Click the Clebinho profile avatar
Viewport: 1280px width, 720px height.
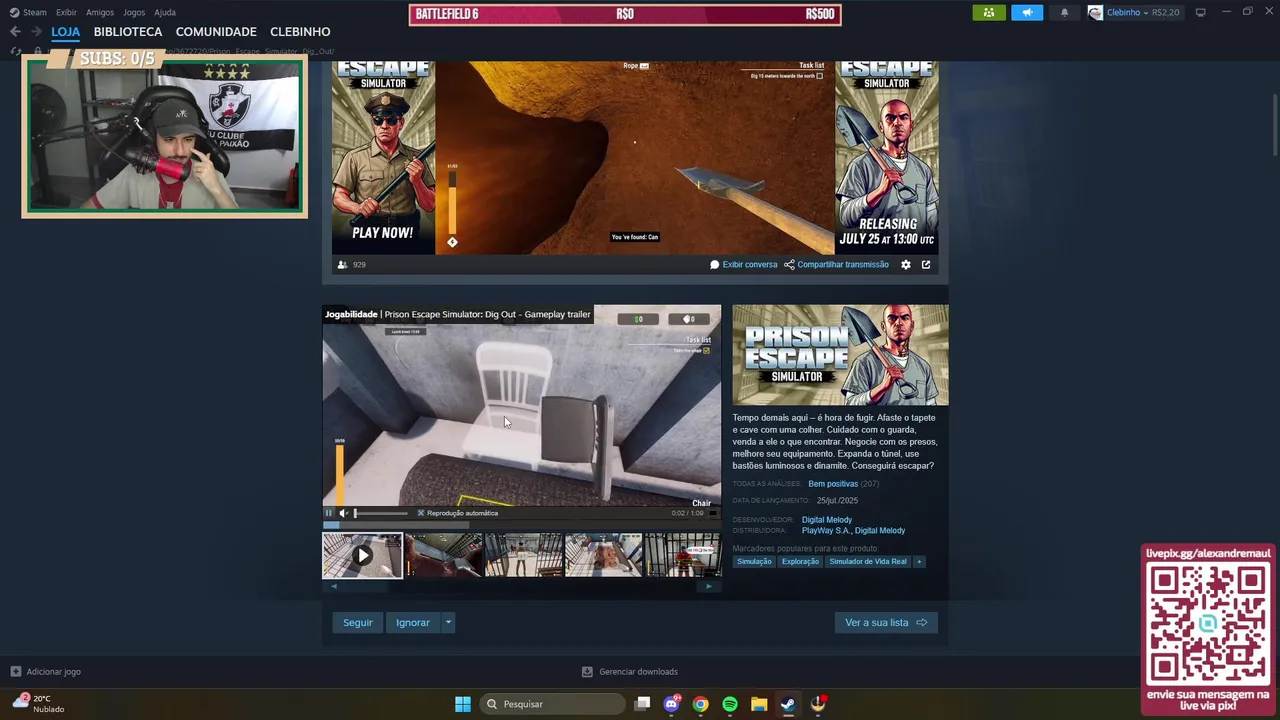[x=1095, y=12]
